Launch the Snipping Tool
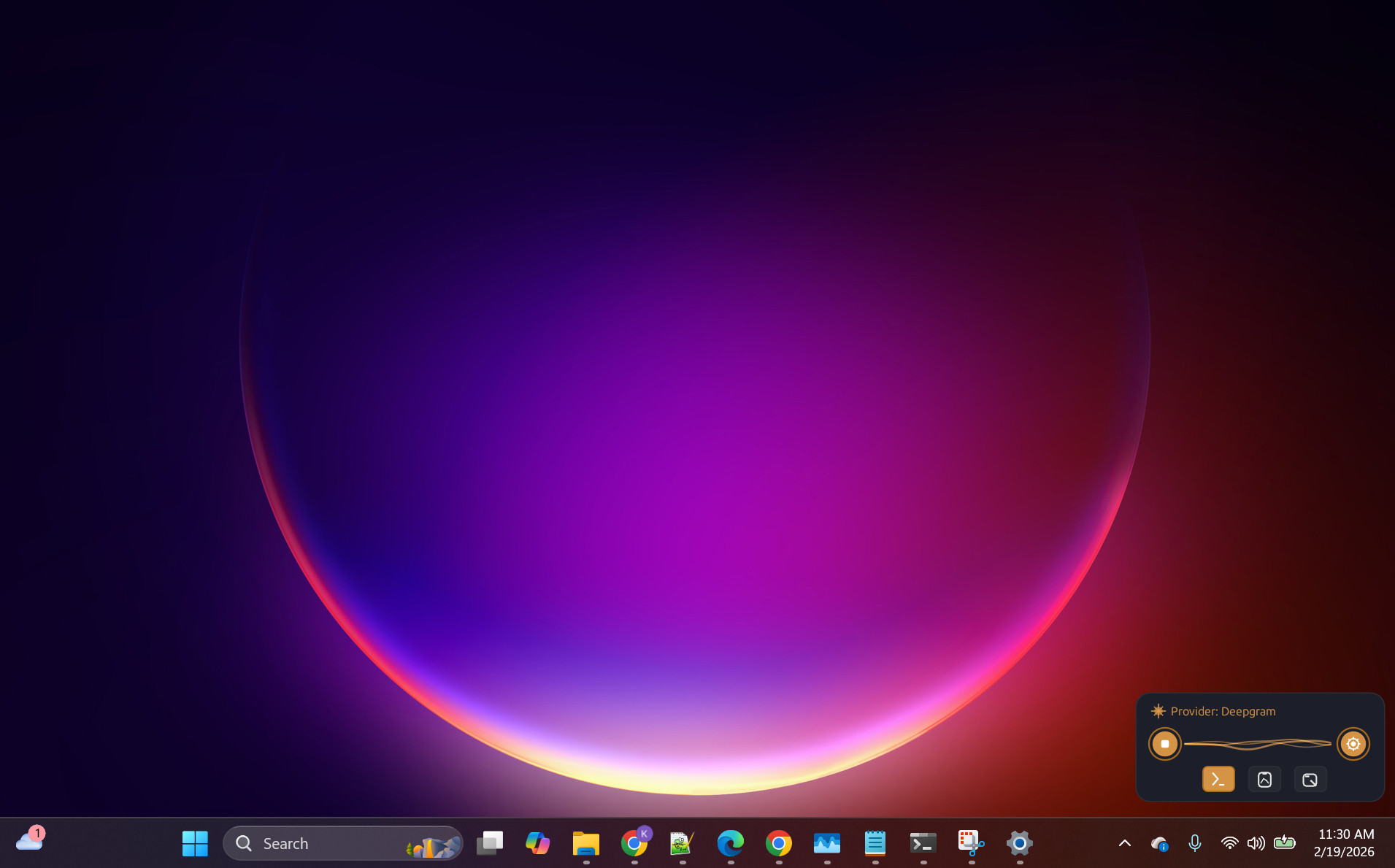This screenshot has height=868, width=1395. pyautogui.click(x=969, y=843)
